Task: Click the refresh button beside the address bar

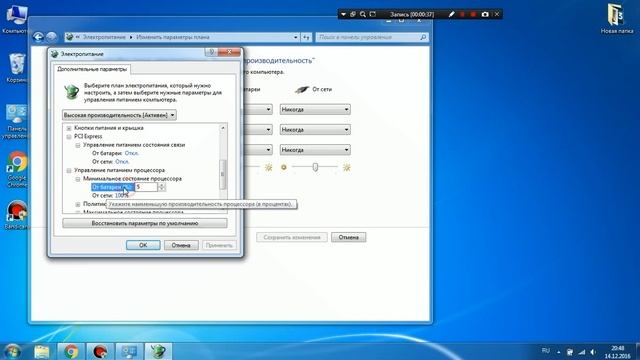Action: [x=306, y=37]
